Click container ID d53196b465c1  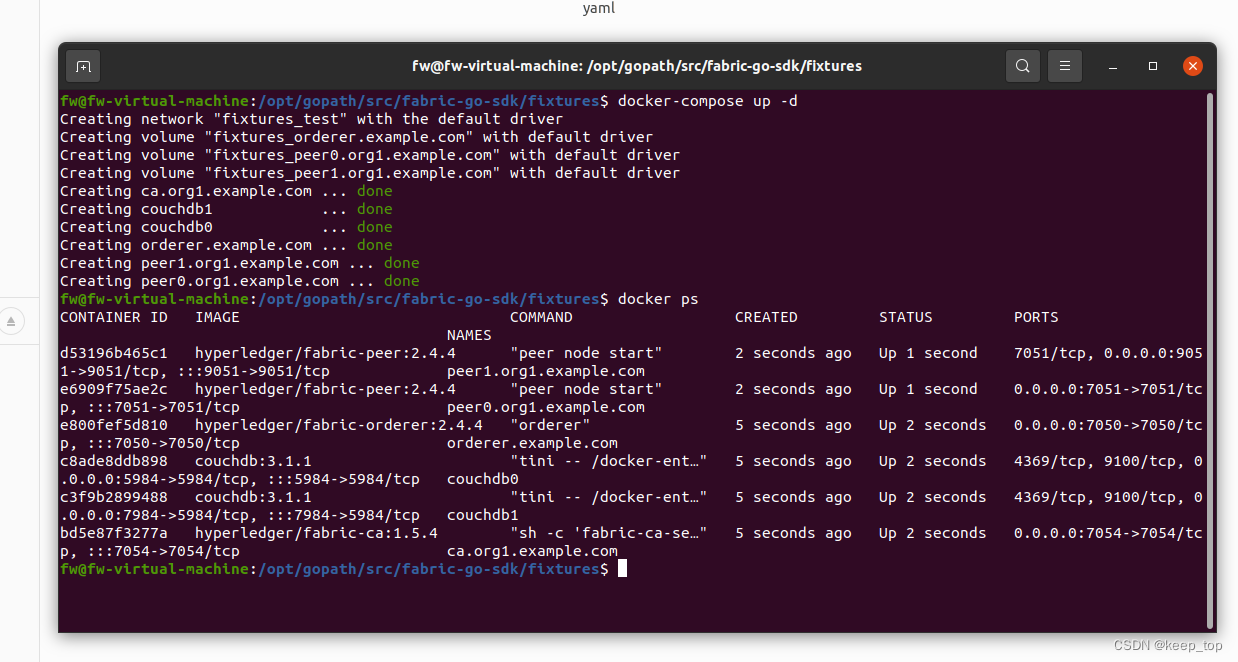tap(113, 352)
